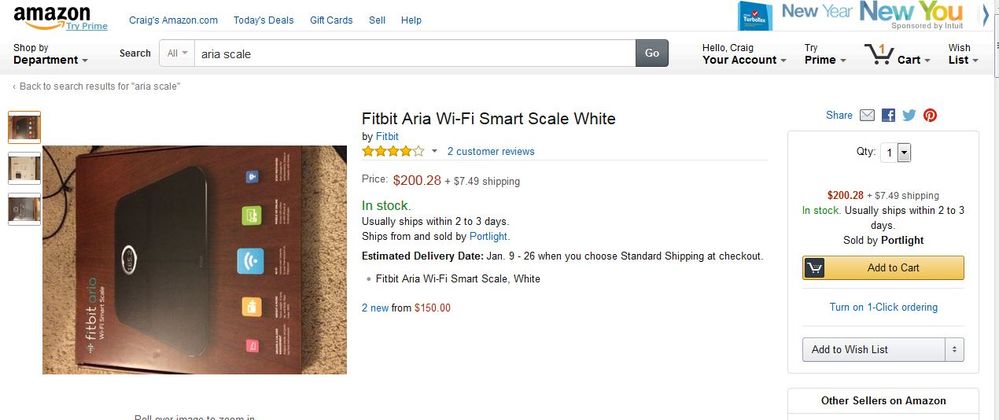Select the third product thumbnail

click(24, 209)
